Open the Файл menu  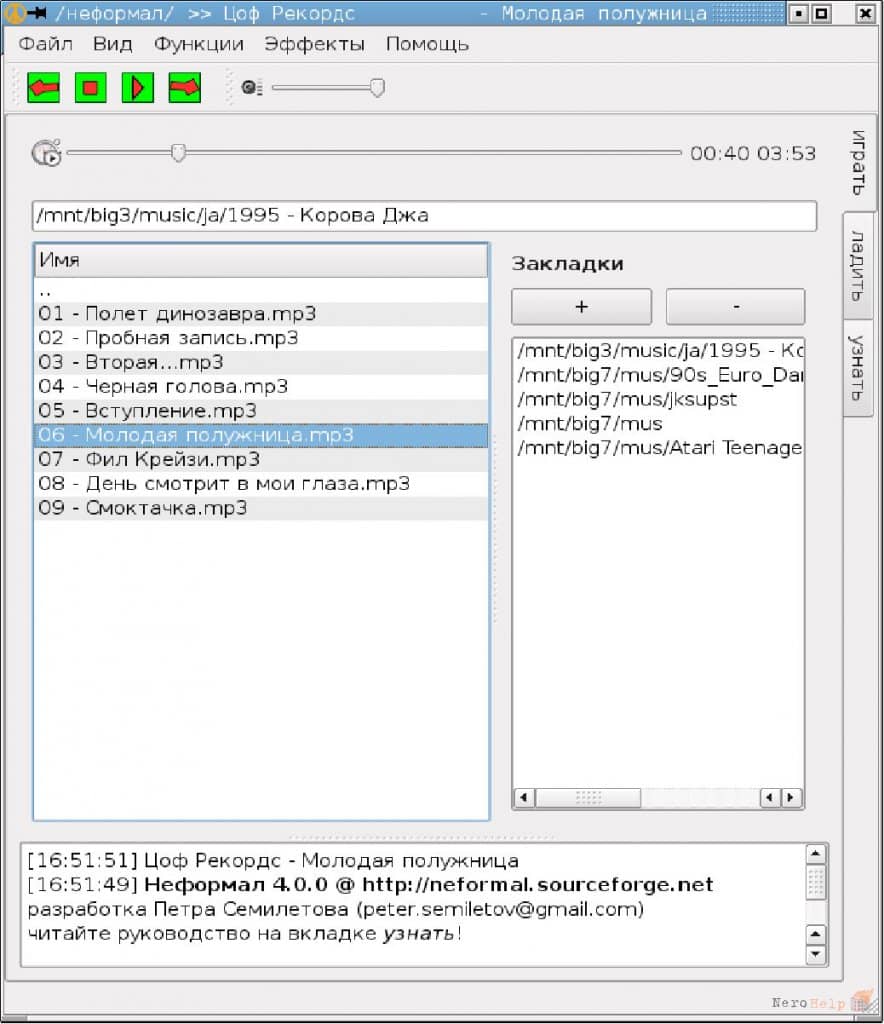point(45,44)
